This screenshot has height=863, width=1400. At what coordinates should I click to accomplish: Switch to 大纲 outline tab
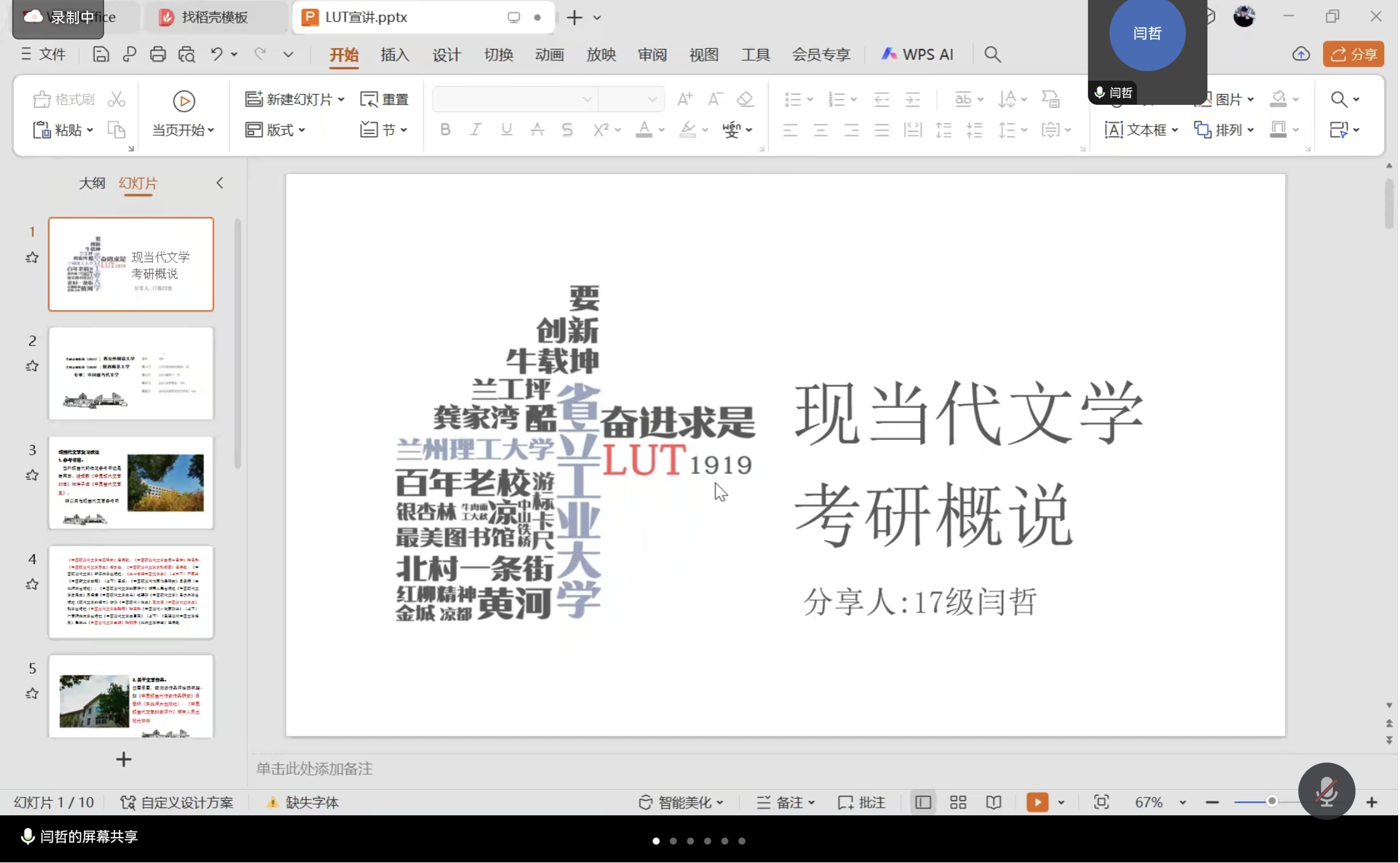coord(92,183)
